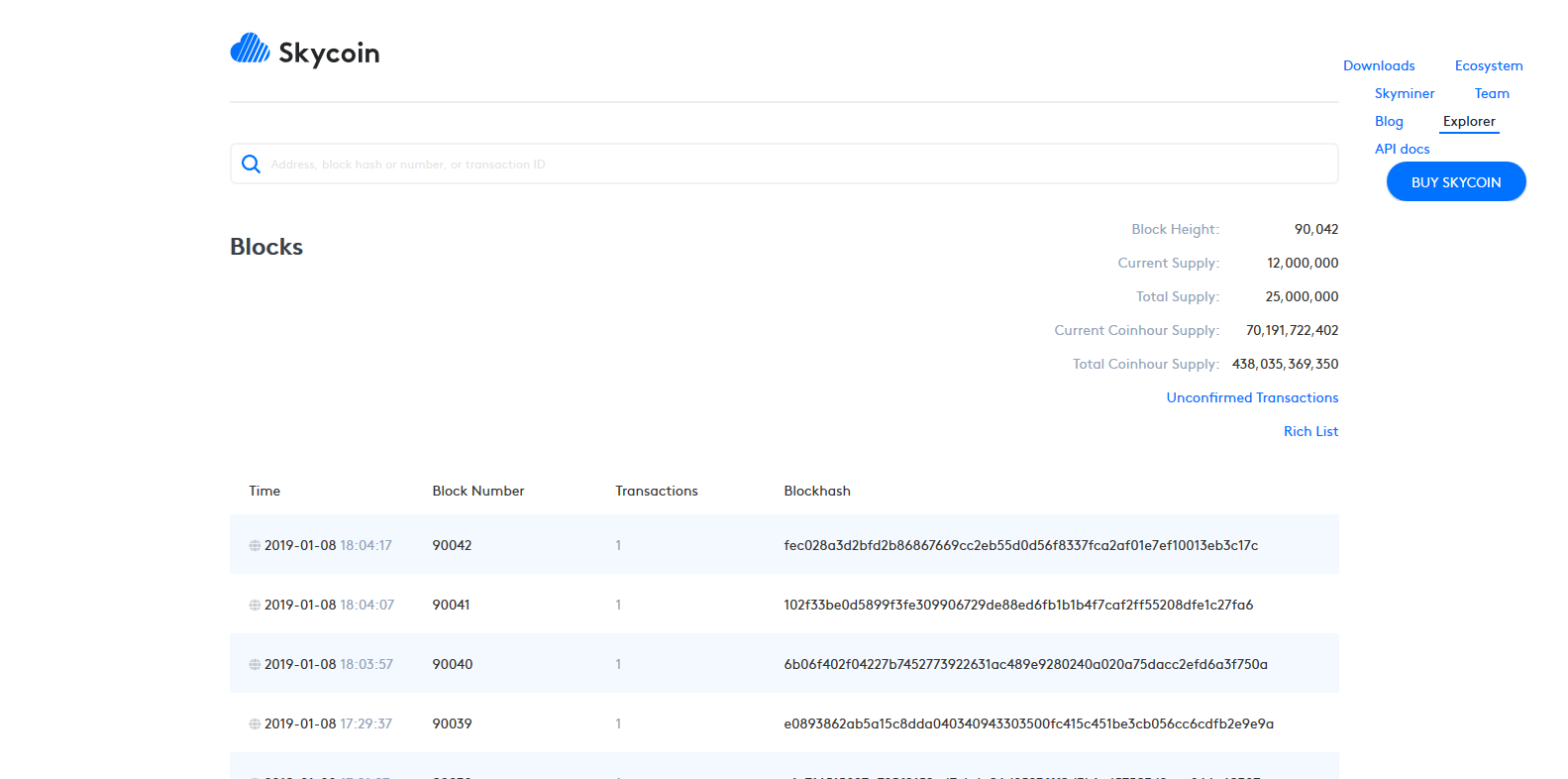
Task: Open block number 90042
Action: tap(452, 545)
